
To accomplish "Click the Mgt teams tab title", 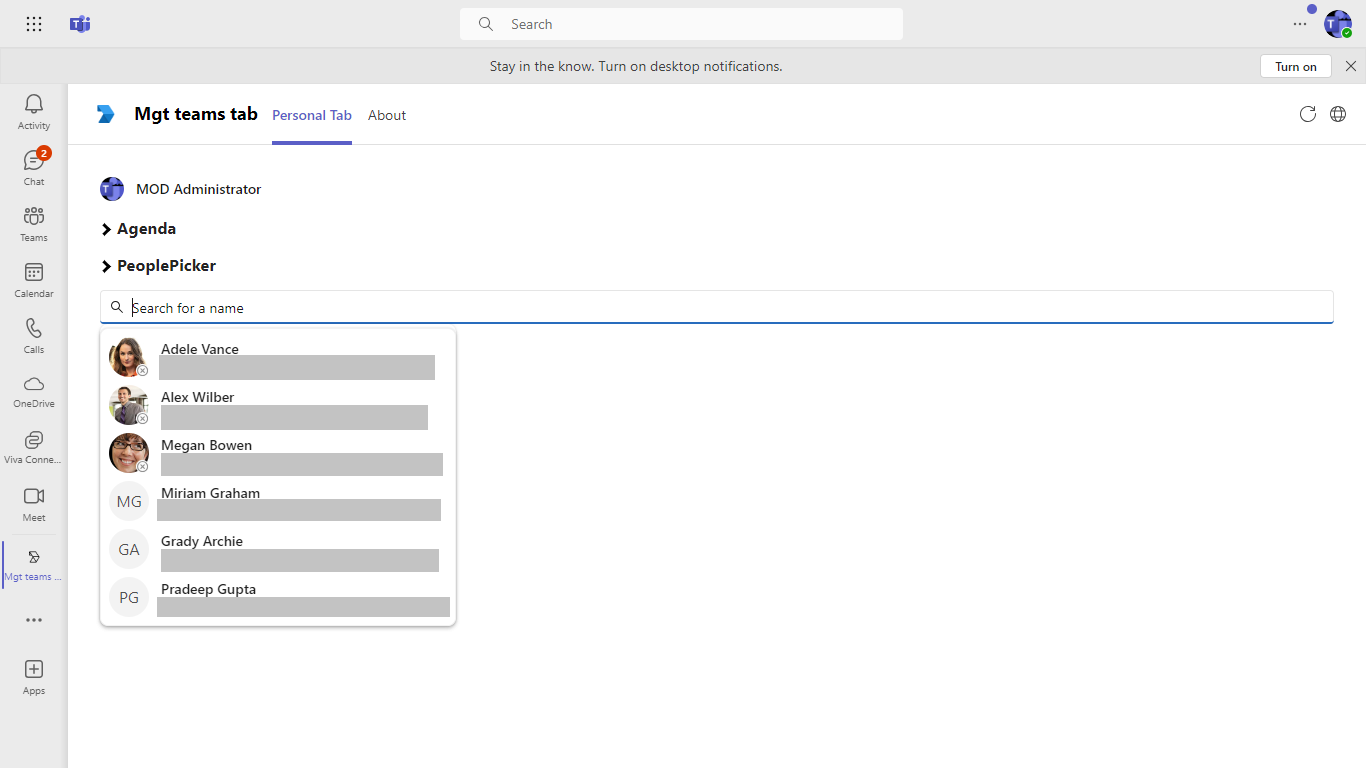I will [196, 114].
